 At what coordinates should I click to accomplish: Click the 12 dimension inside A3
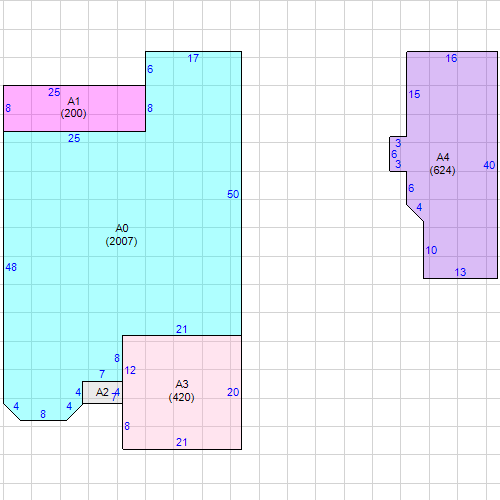130,370
